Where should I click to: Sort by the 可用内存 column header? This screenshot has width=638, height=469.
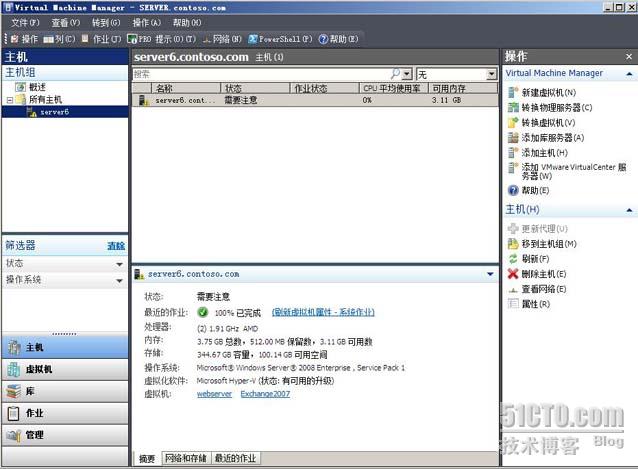[463, 88]
